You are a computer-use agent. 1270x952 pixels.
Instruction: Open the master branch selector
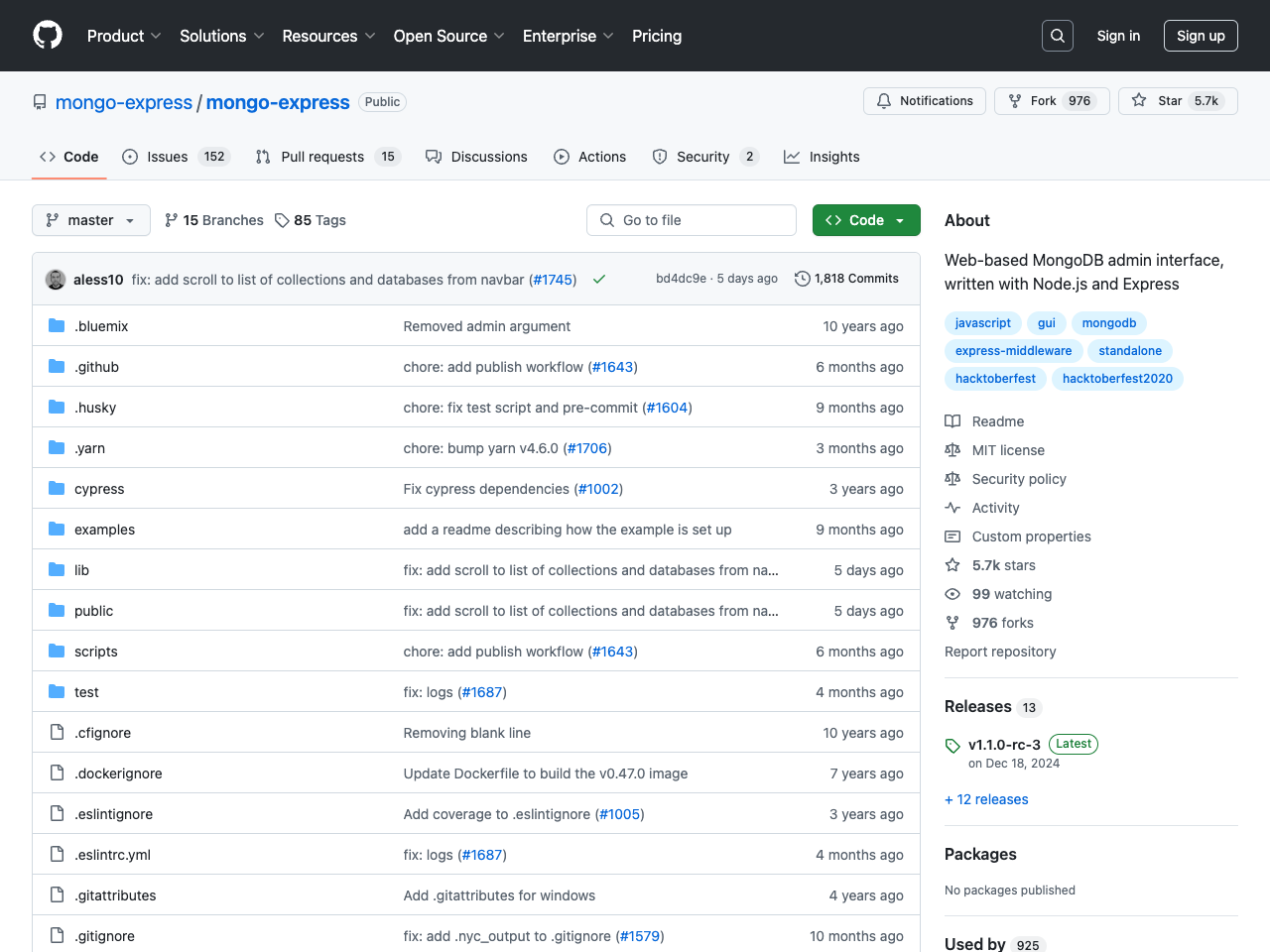91,220
